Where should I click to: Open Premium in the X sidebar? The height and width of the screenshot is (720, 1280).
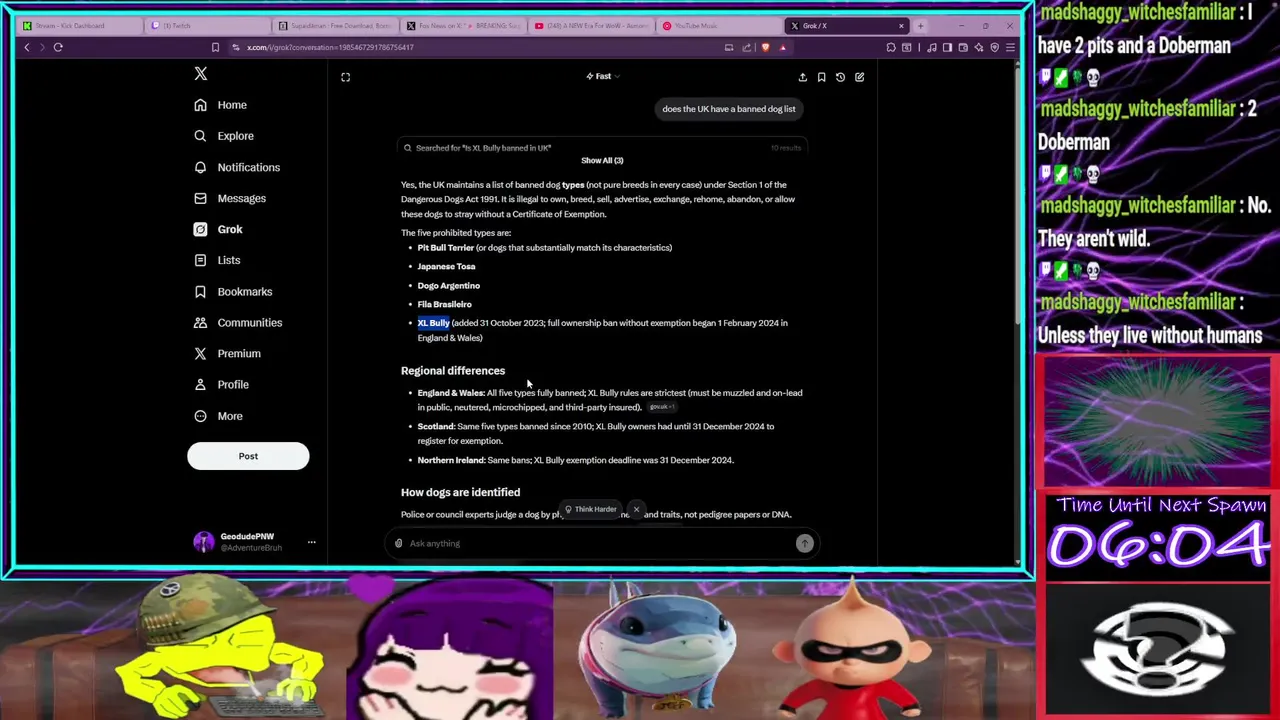[227, 353]
